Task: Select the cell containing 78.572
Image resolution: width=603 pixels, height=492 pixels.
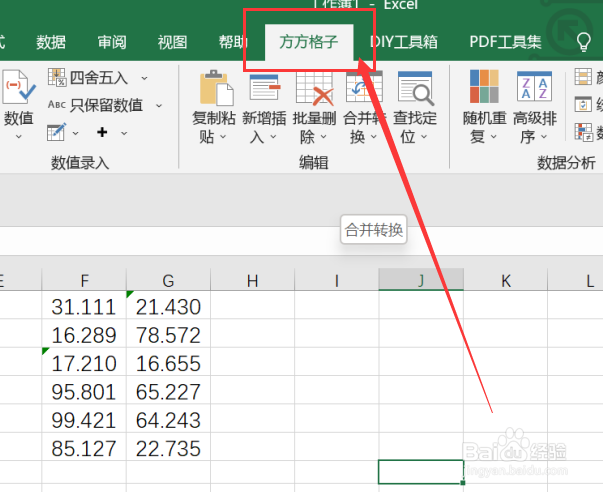Action: click(168, 335)
